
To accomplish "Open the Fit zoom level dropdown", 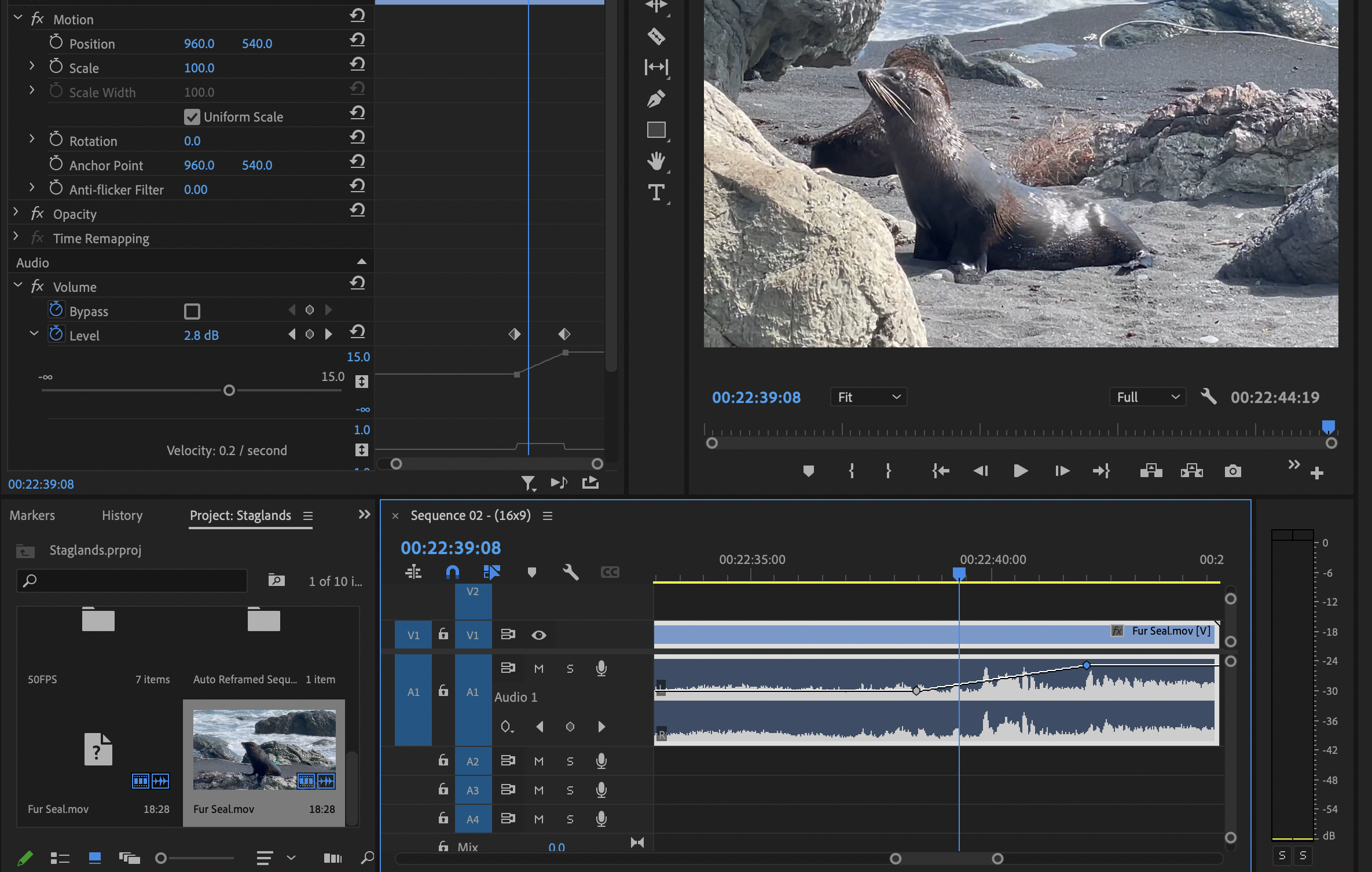I will (868, 397).
